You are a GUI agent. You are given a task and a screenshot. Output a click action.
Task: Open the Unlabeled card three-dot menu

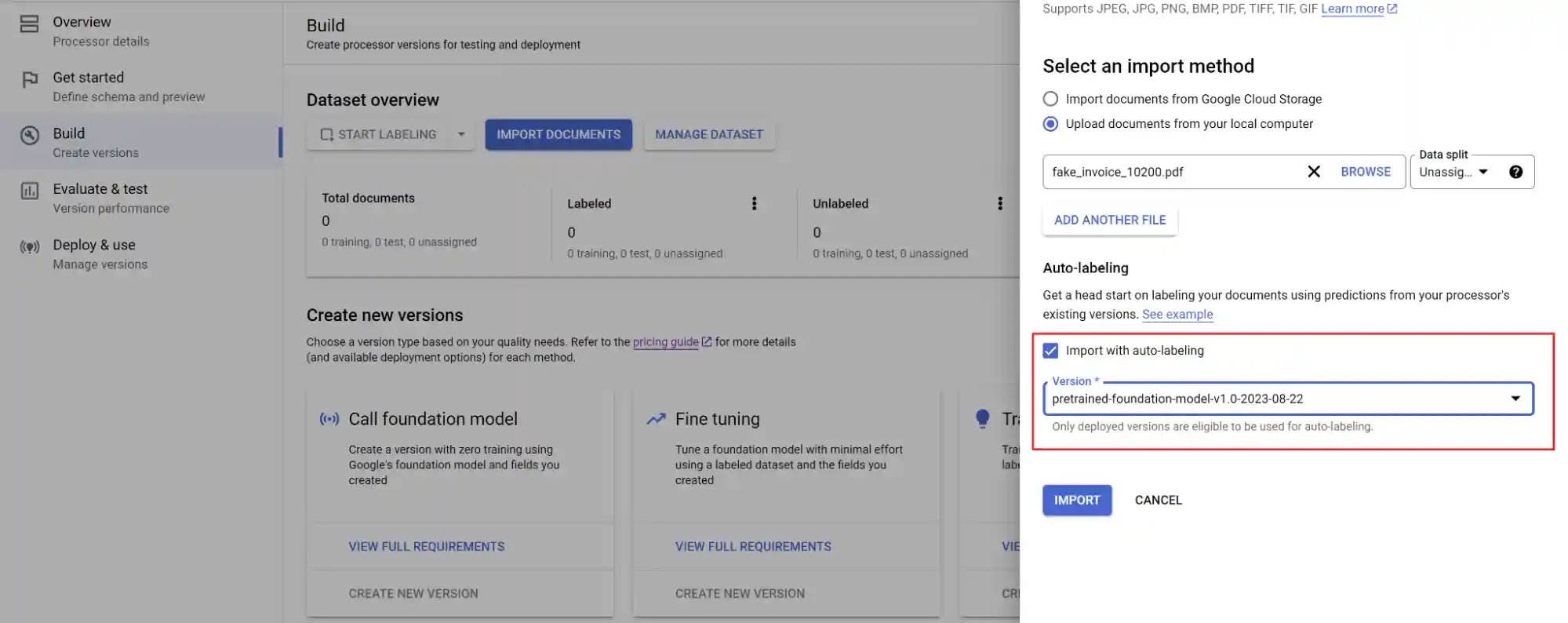point(999,204)
